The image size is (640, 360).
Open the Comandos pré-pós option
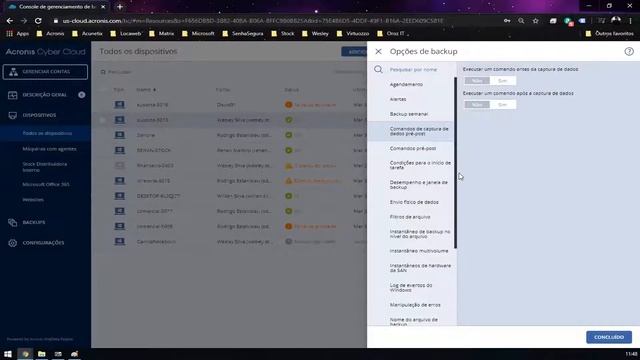[x=413, y=148]
